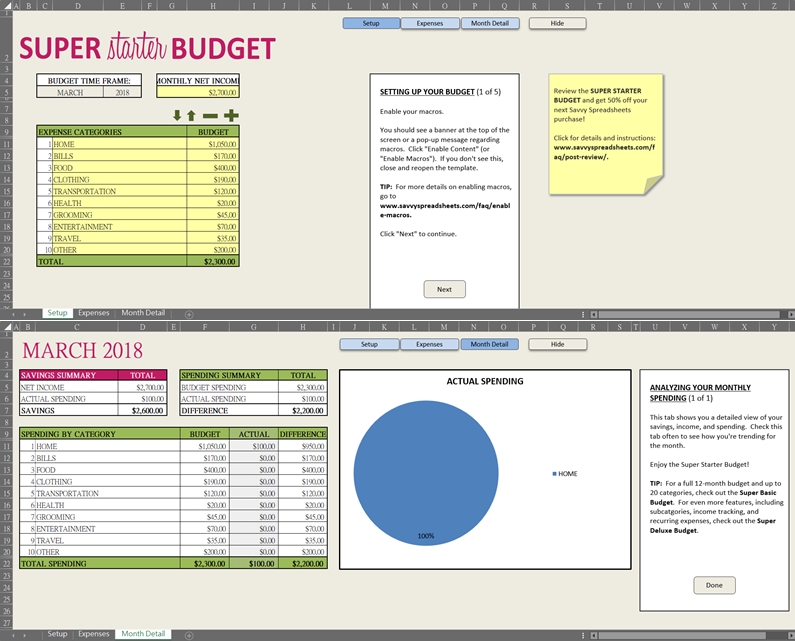795x641 pixels.
Task: Click the Setup button in the top window
Action: click(x=371, y=23)
